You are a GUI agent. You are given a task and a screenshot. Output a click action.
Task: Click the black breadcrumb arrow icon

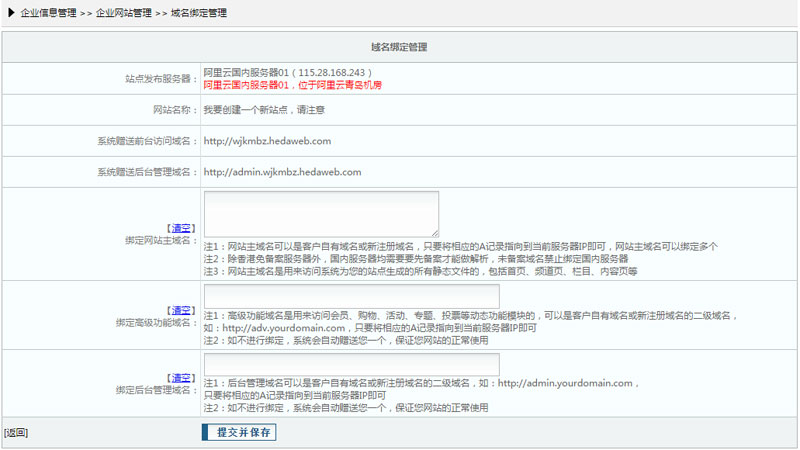tap(11, 13)
